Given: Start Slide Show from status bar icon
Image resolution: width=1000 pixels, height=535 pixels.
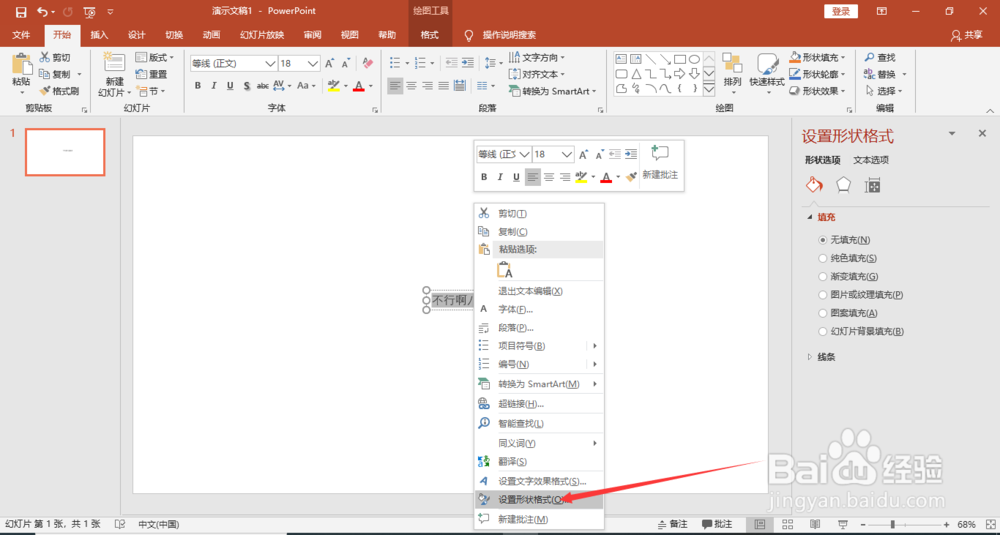Looking at the screenshot, I should [842, 524].
